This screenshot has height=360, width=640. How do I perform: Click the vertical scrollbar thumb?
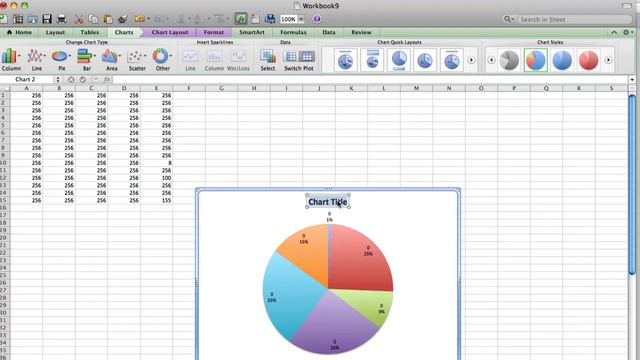pyautogui.click(x=632, y=185)
